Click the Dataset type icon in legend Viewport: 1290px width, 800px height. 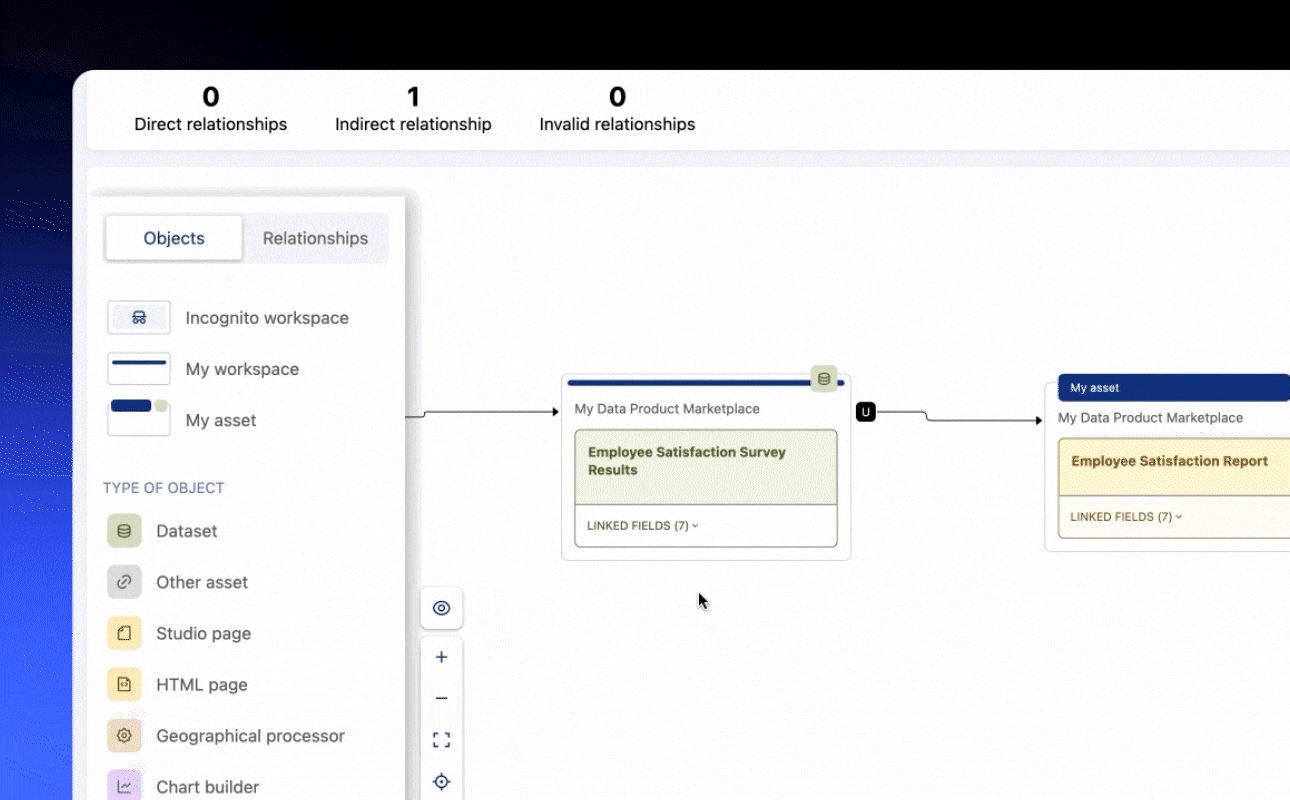124,531
